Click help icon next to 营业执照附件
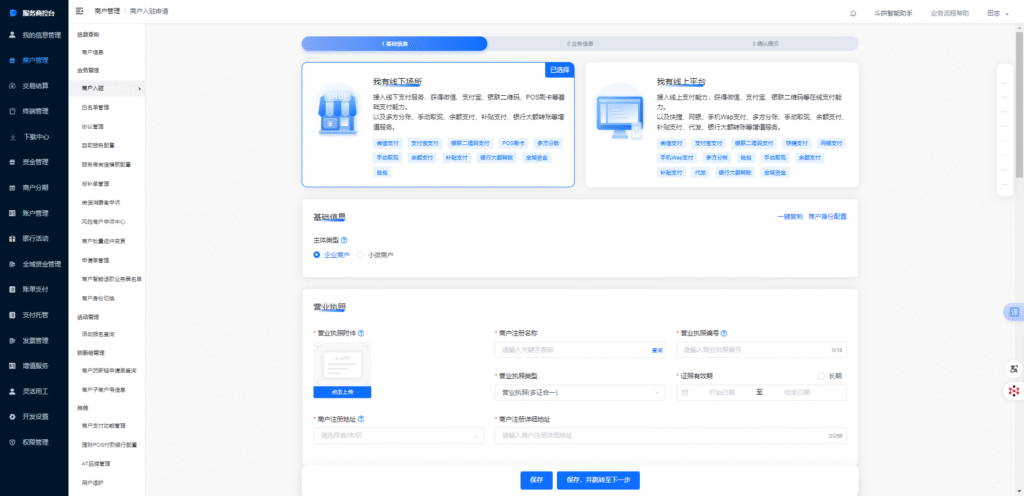Image resolution: width=1024 pixels, height=496 pixels. [360, 333]
